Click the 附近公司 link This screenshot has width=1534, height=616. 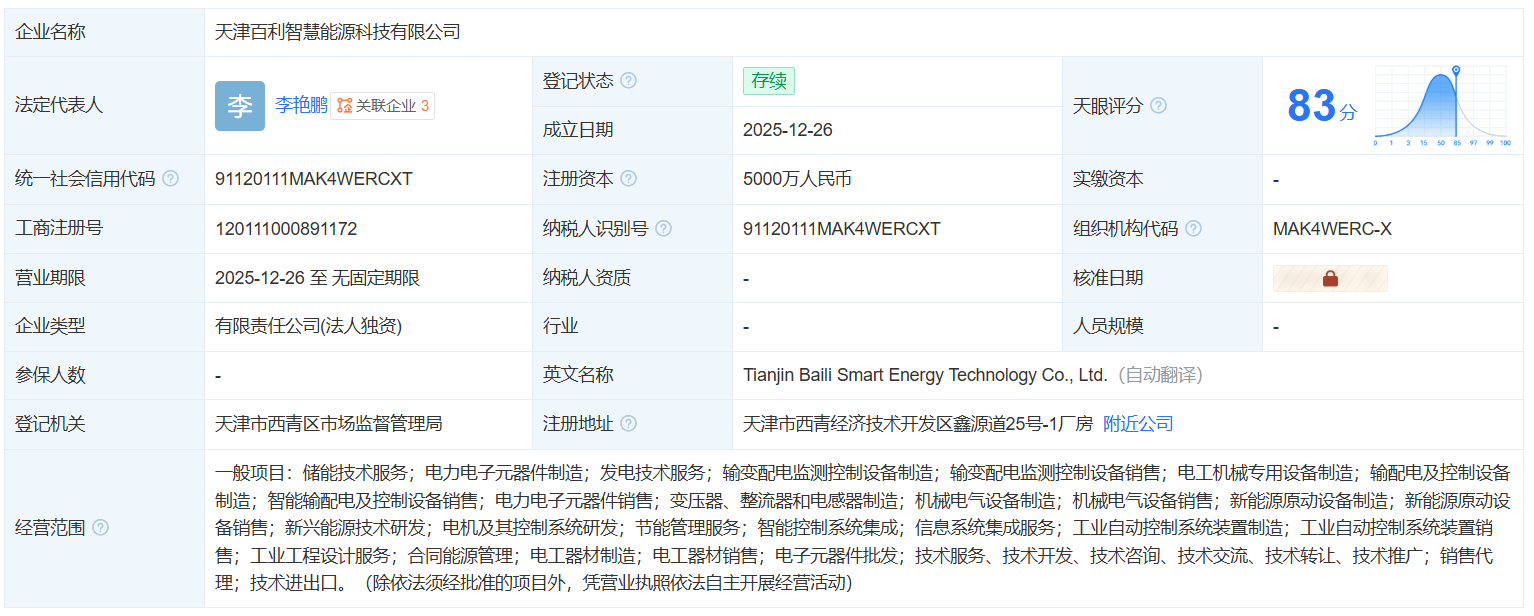tap(1140, 423)
